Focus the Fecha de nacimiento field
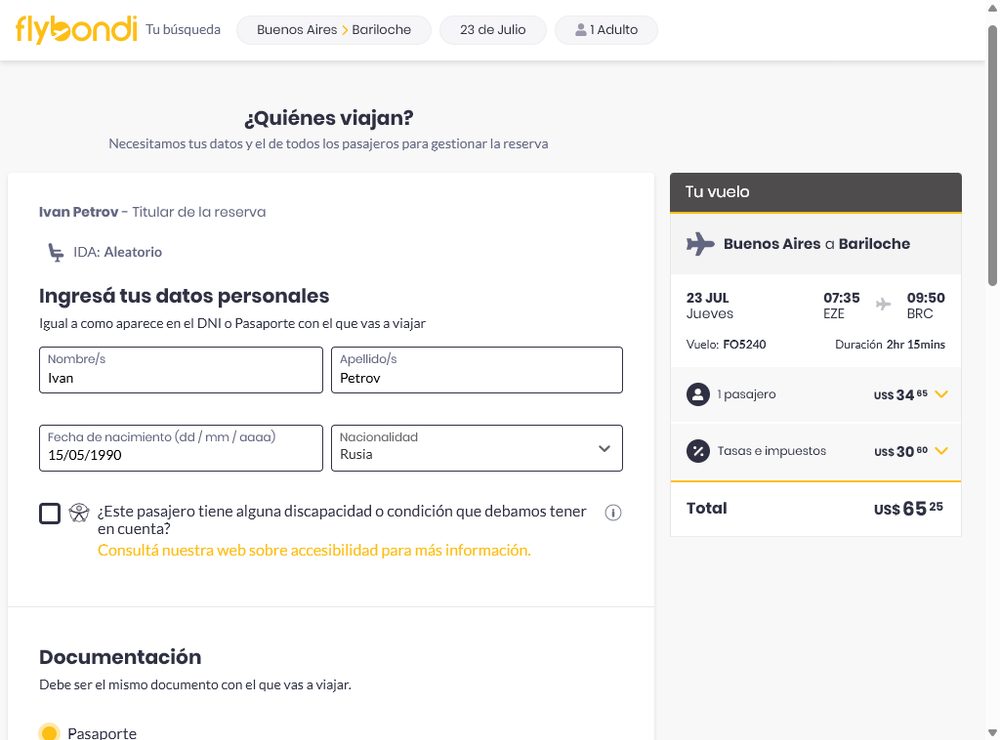Screen dimensions: 1000x740 [x=181, y=448]
